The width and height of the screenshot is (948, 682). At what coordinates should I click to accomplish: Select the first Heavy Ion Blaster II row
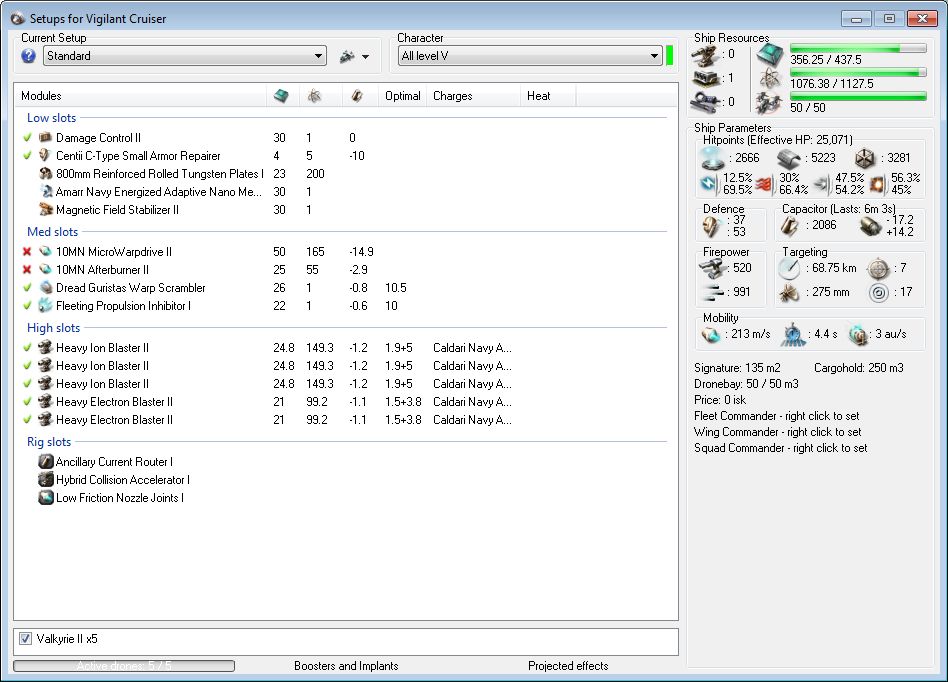click(102, 348)
